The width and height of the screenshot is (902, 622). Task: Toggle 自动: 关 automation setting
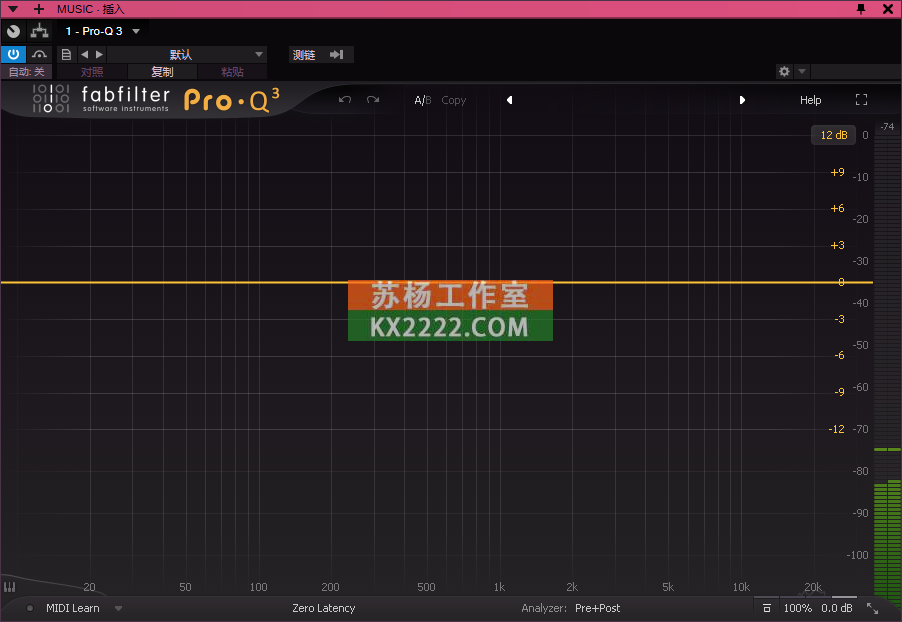26,72
